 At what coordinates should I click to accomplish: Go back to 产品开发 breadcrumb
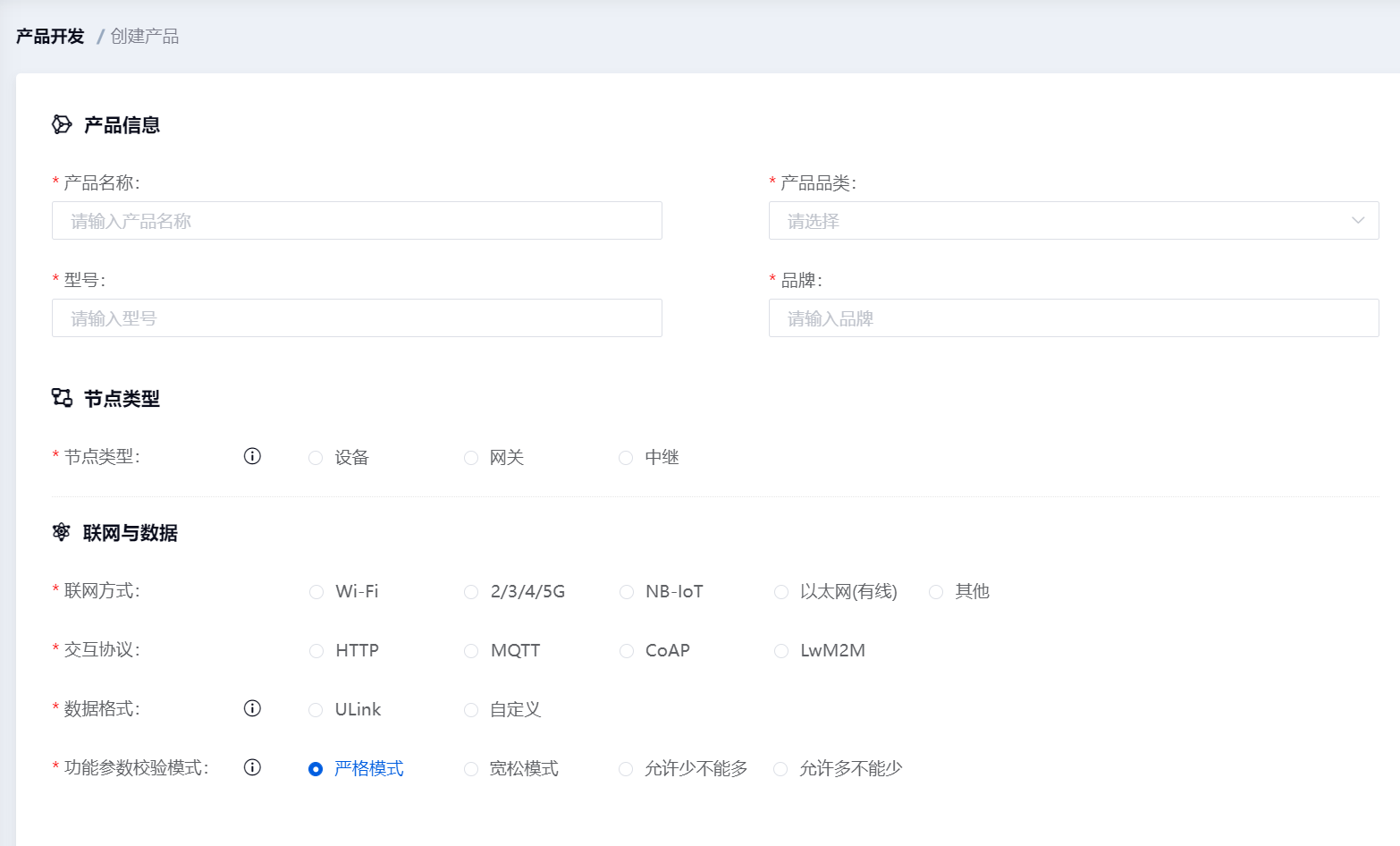(50, 37)
